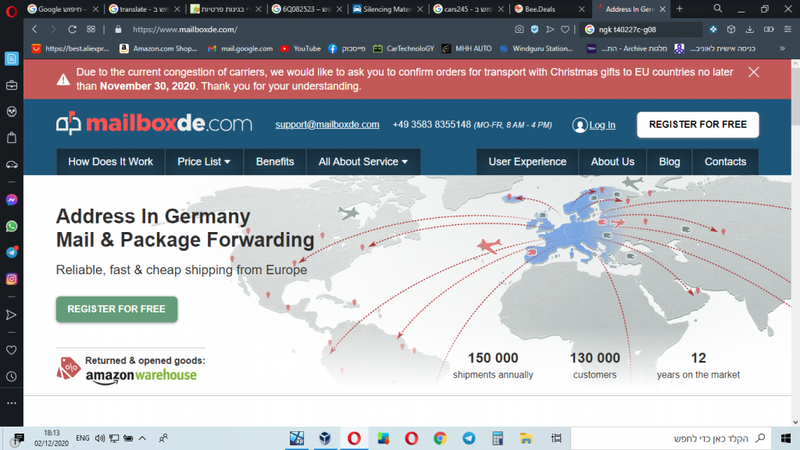Viewport: 800px width, 450px height.
Task: Dismiss the red Christmas shipping notice
Action: [x=754, y=72]
